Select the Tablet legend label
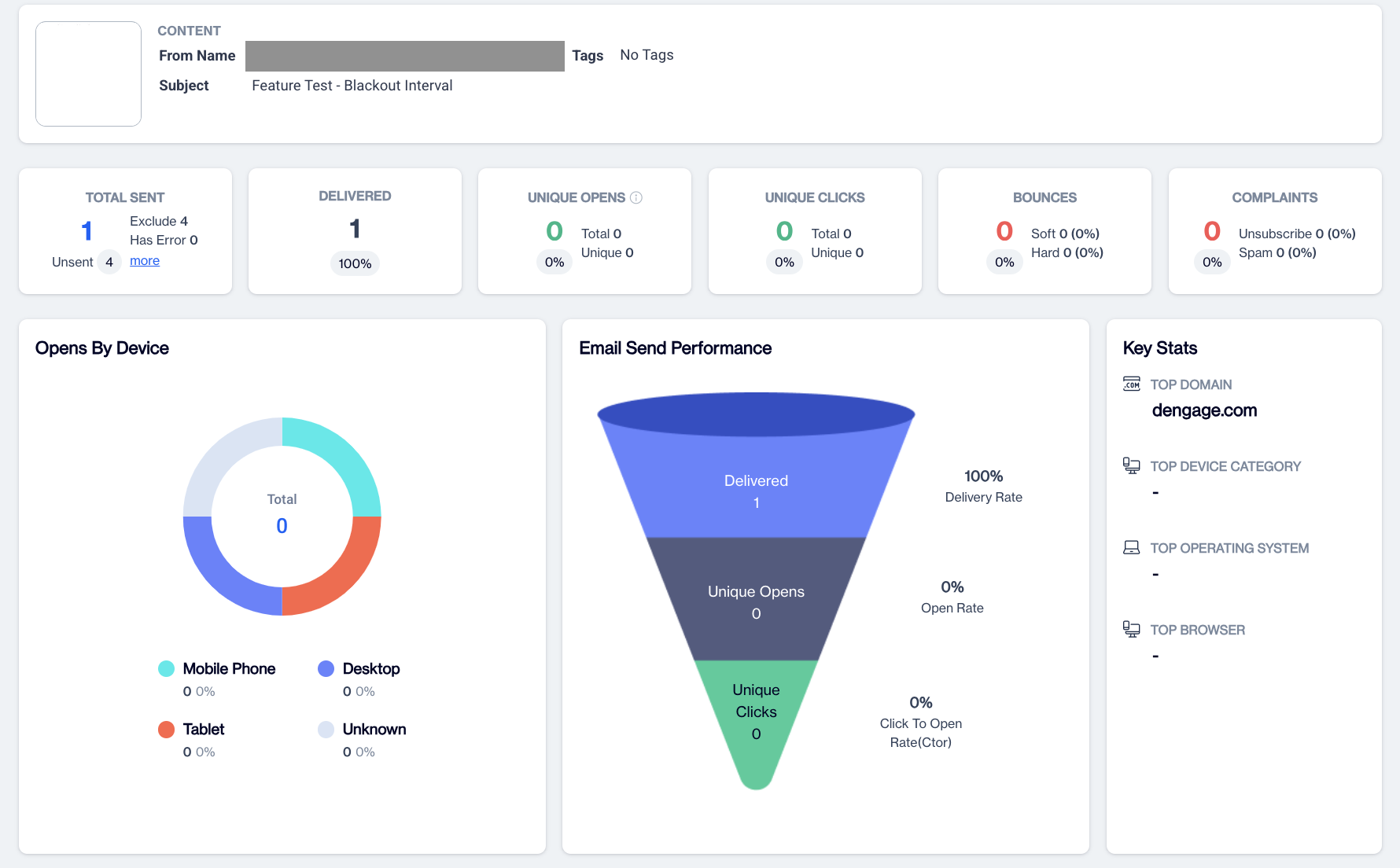1400x868 pixels. pos(204,729)
